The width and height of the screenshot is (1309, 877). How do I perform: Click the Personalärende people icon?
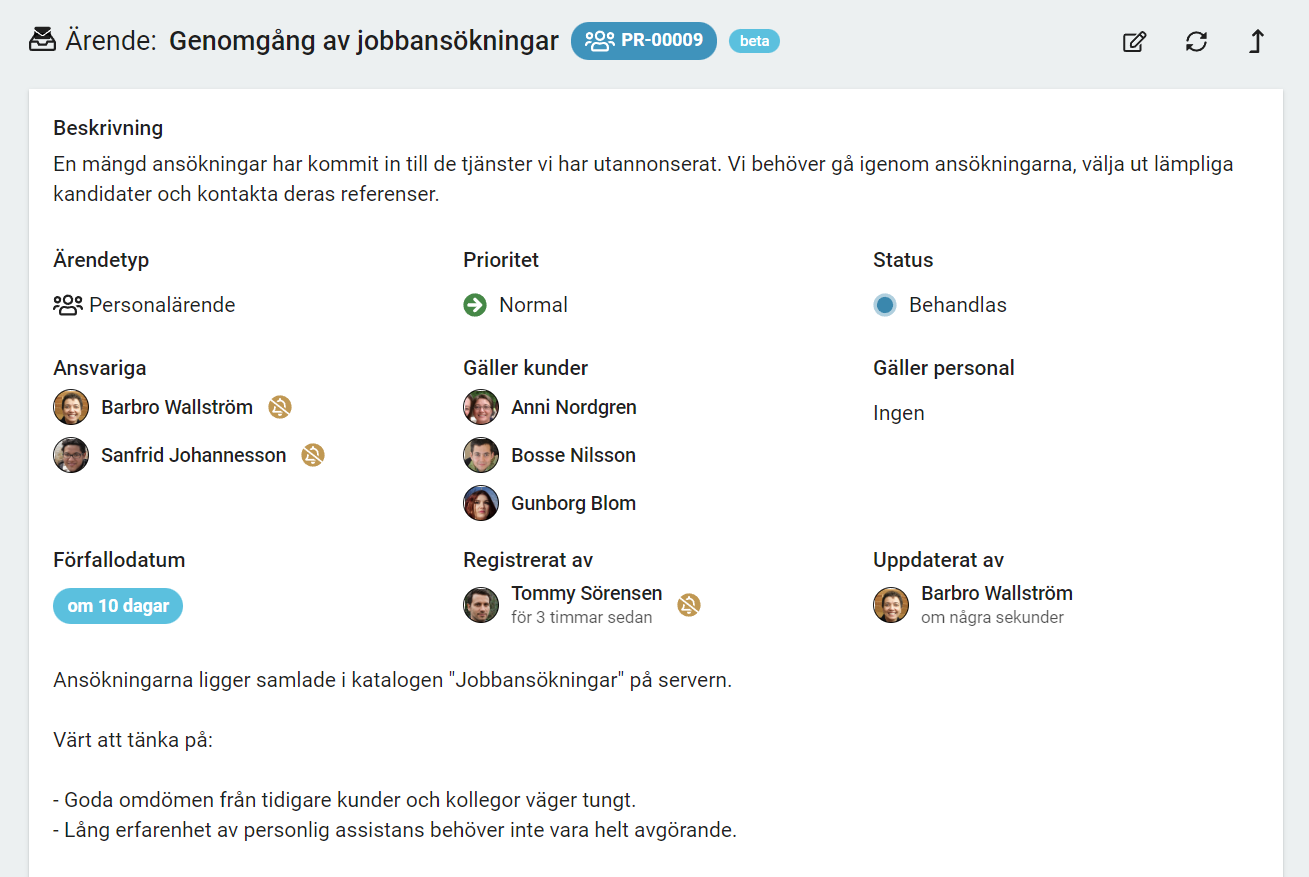(x=66, y=305)
